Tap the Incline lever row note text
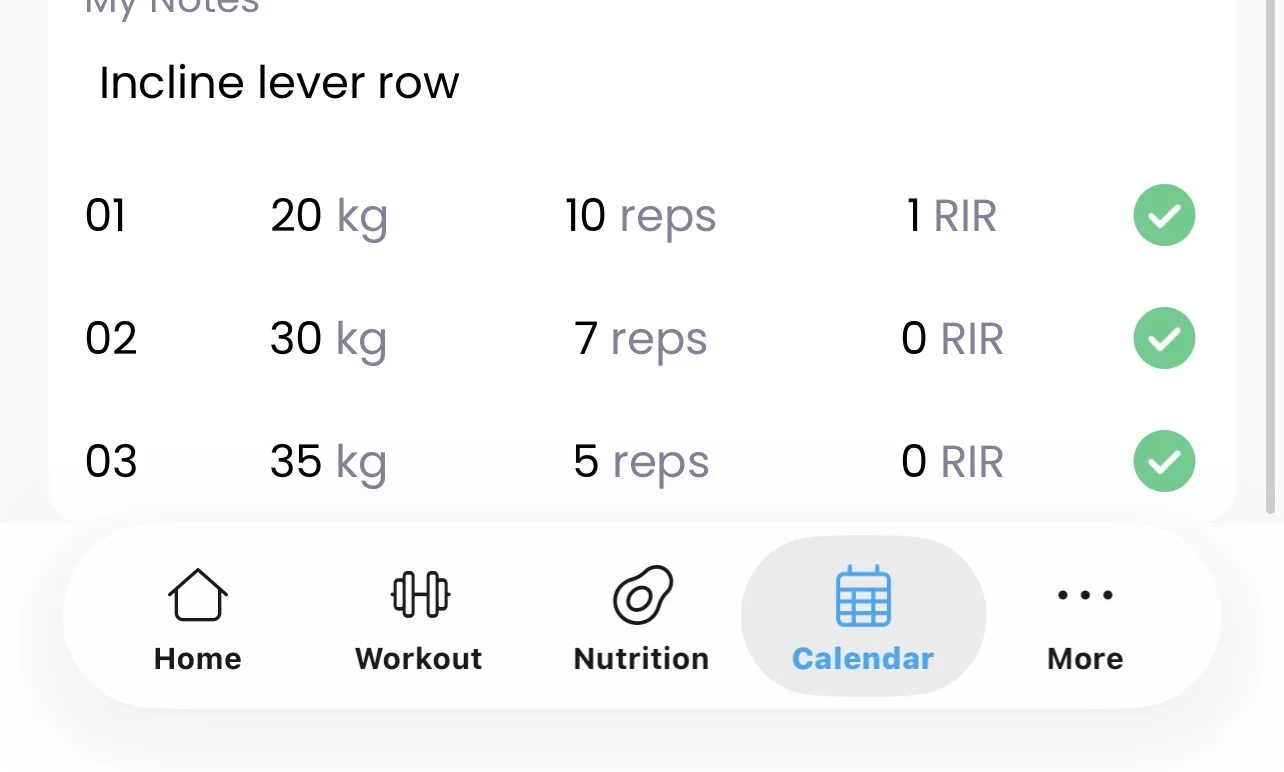Screen dimensions: 1284x772 click(x=279, y=82)
